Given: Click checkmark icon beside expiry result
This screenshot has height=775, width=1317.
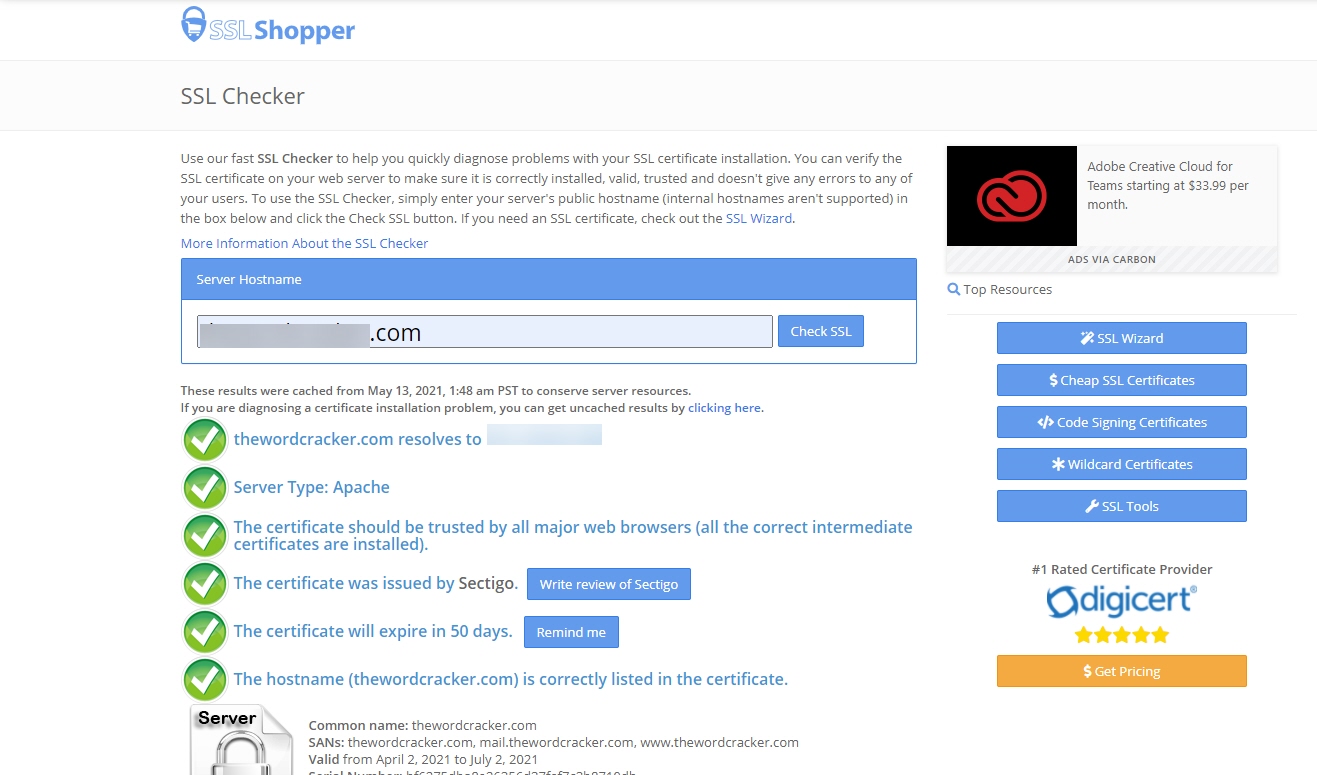Looking at the screenshot, I should (205, 632).
